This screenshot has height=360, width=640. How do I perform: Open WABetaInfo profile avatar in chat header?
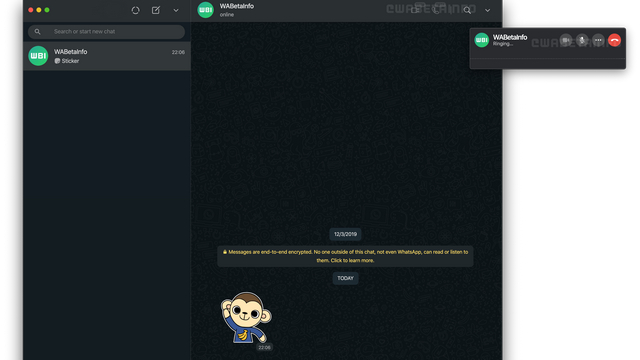tap(205, 10)
